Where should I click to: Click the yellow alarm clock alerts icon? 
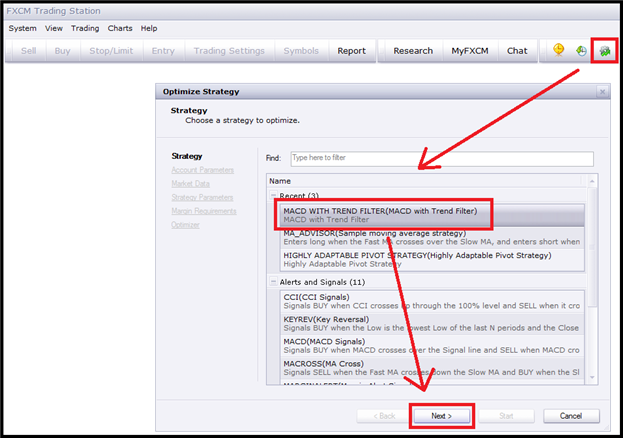(559, 50)
